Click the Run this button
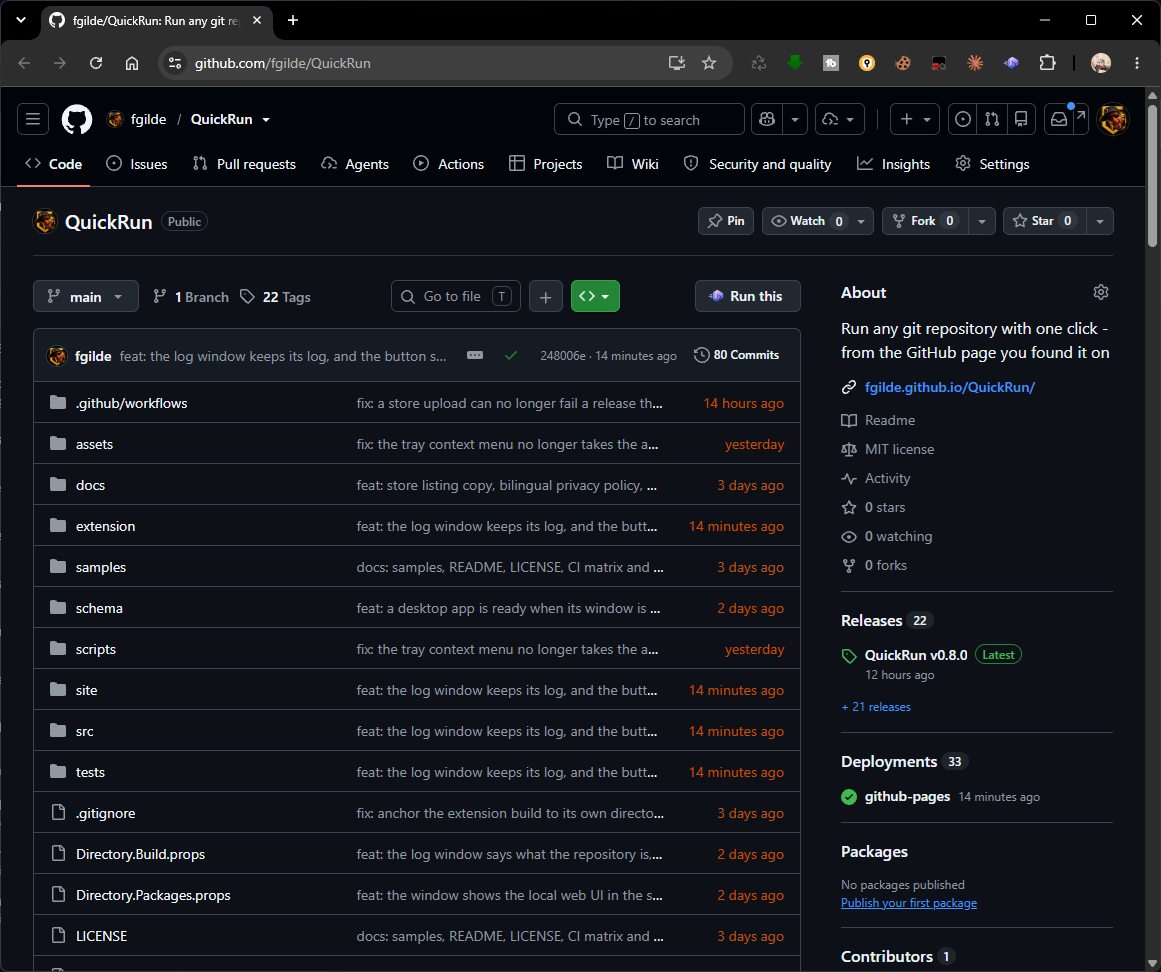1161x972 pixels. [x=748, y=297]
